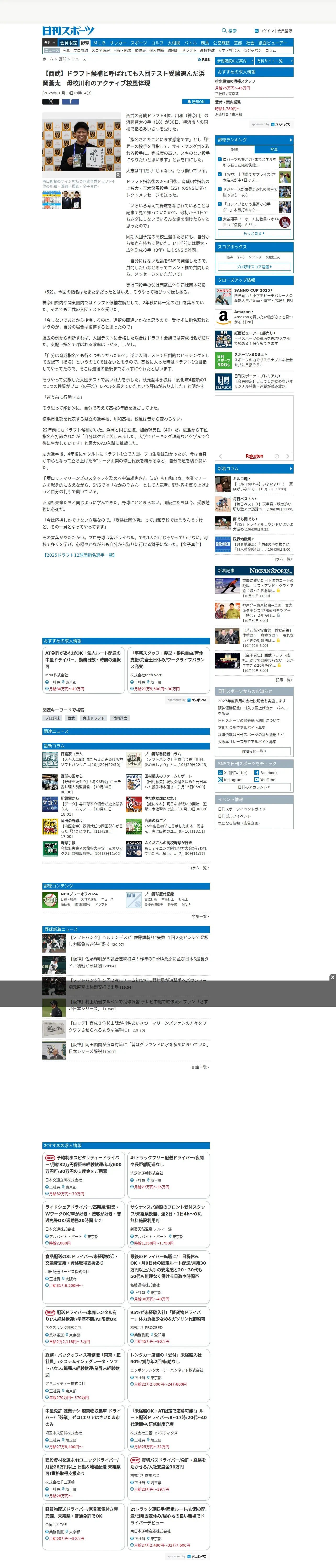Share article via Facebook button
Screen dimensions: 336x1568
[70, 102]
